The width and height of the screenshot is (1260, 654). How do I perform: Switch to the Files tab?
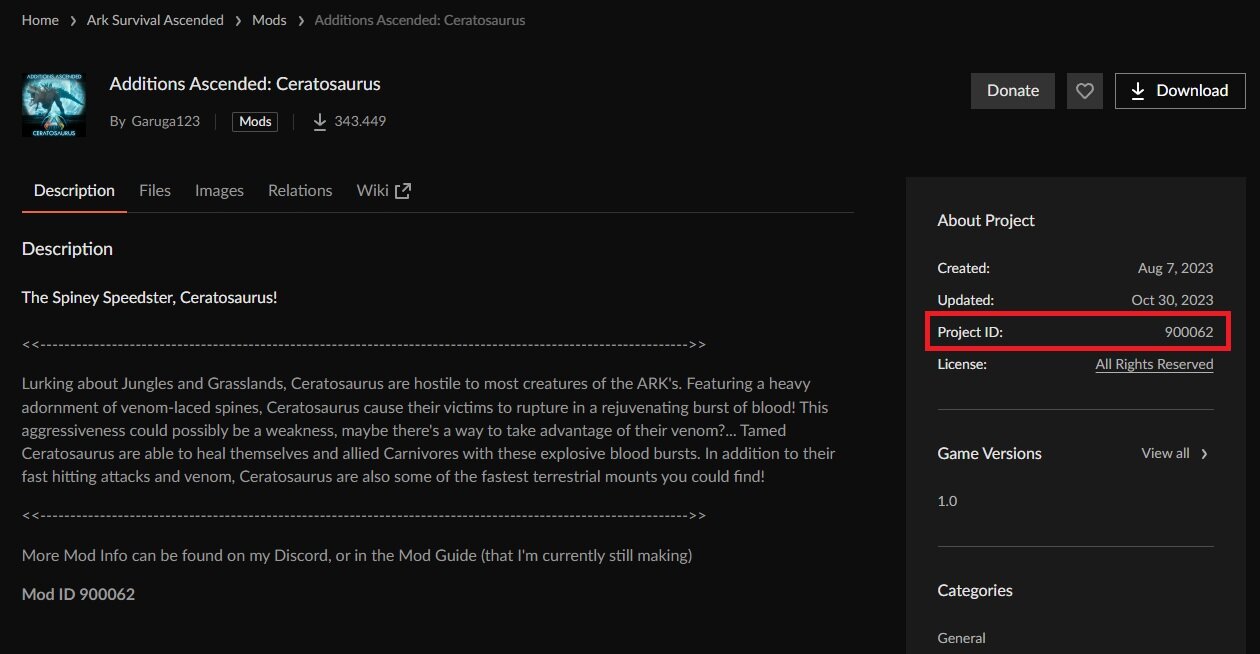[x=155, y=191]
